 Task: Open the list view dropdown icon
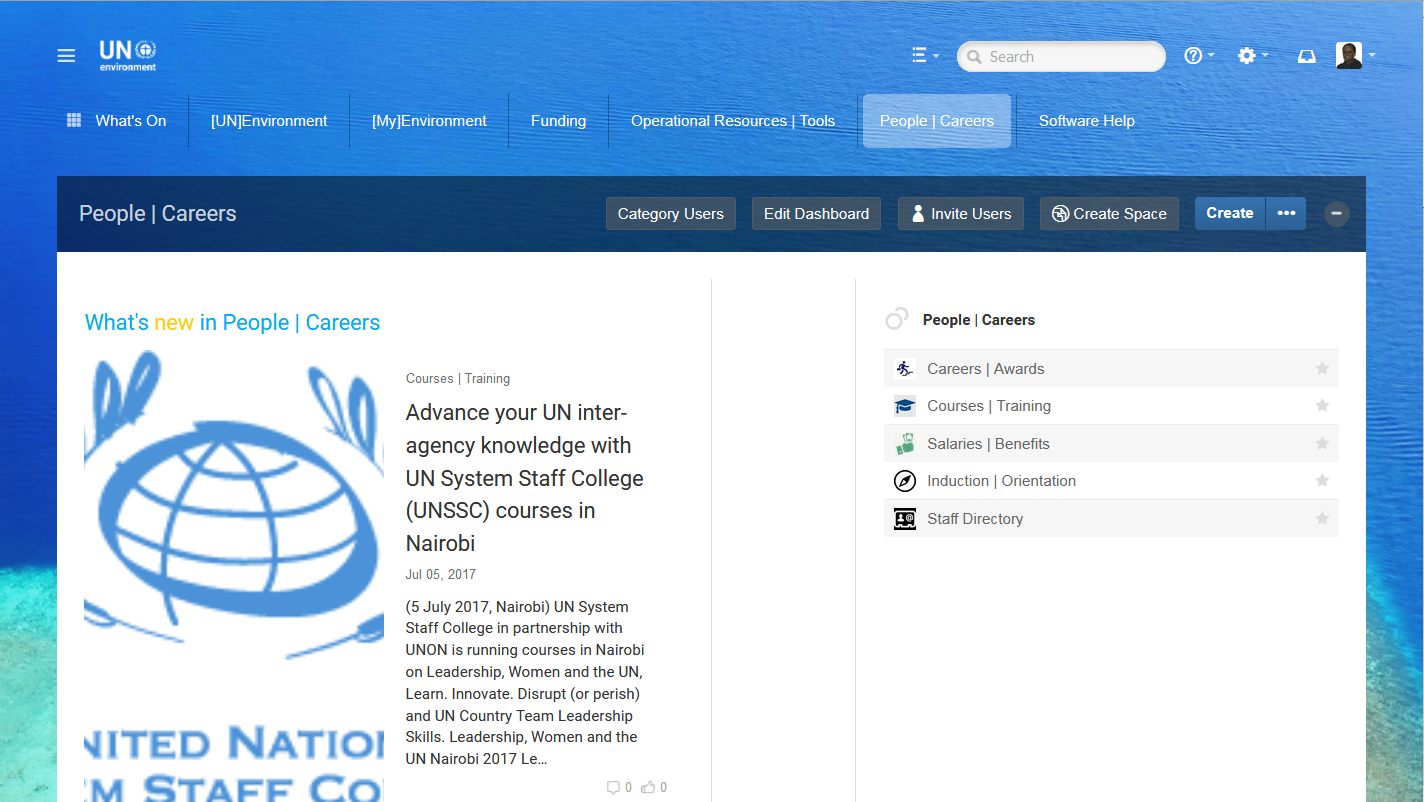925,56
